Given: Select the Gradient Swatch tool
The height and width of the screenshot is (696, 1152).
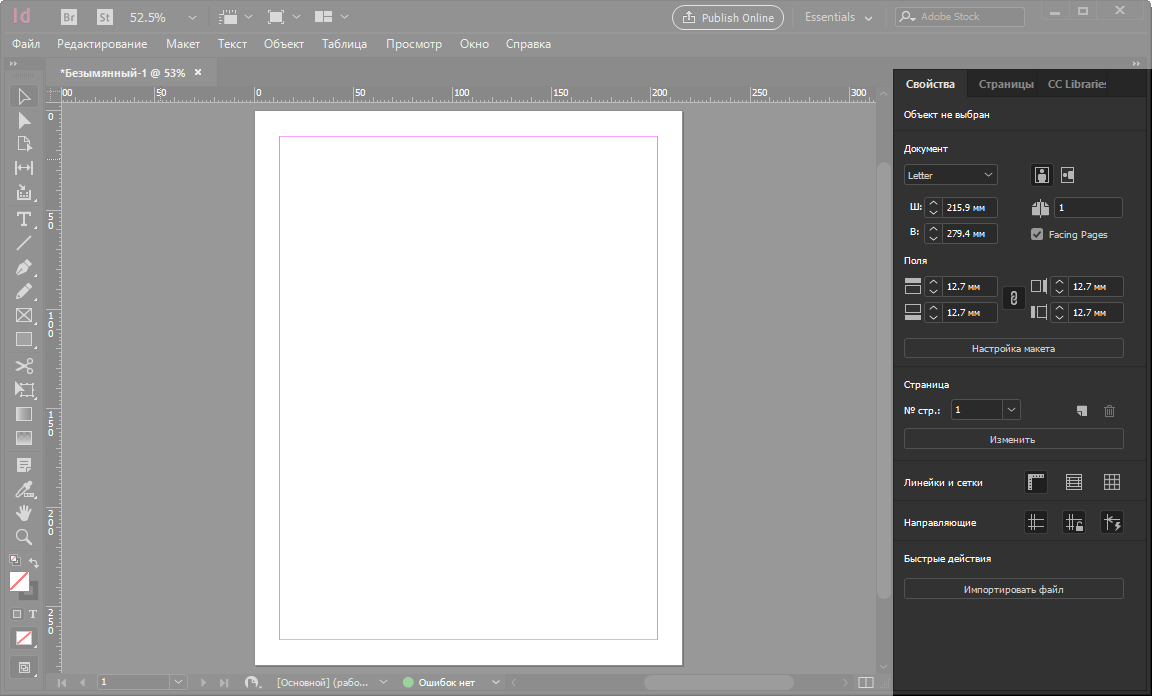Looking at the screenshot, I should 24,414.
